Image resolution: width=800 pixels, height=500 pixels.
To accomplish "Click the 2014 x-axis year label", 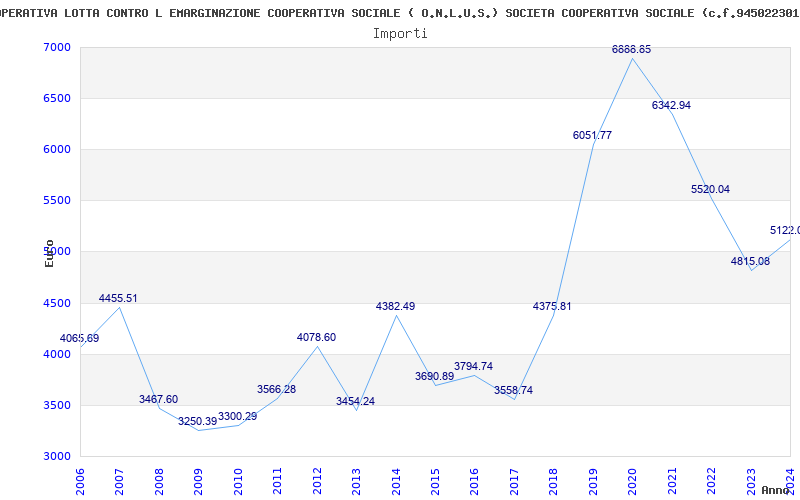I will tap(396, 482).
